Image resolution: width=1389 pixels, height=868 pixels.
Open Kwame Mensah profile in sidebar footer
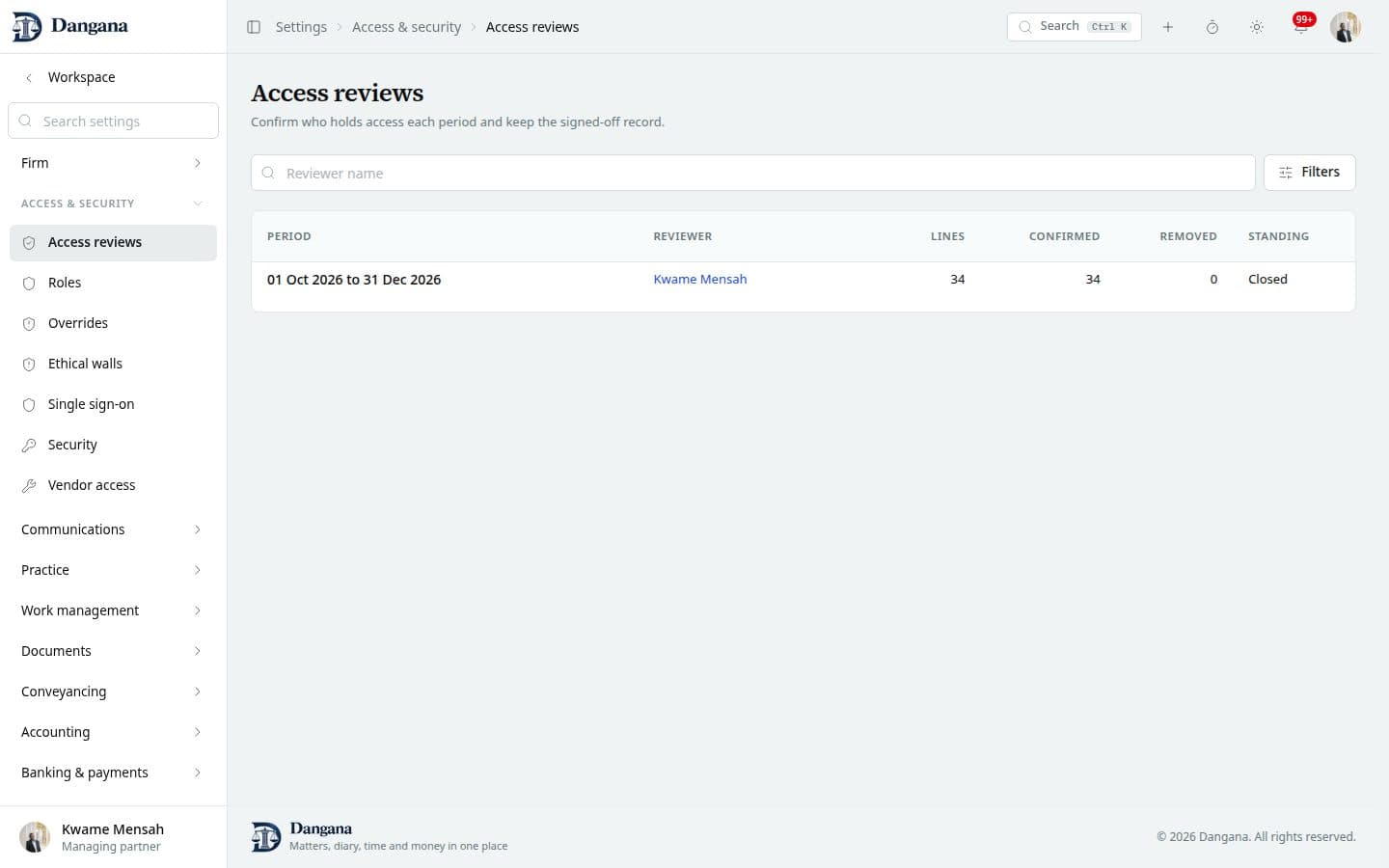click(x=113, y=837)
